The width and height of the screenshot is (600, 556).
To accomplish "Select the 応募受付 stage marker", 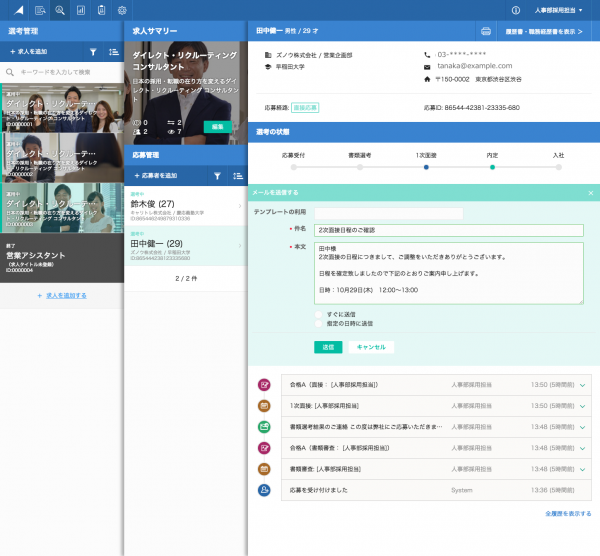I will click(293, 167).
